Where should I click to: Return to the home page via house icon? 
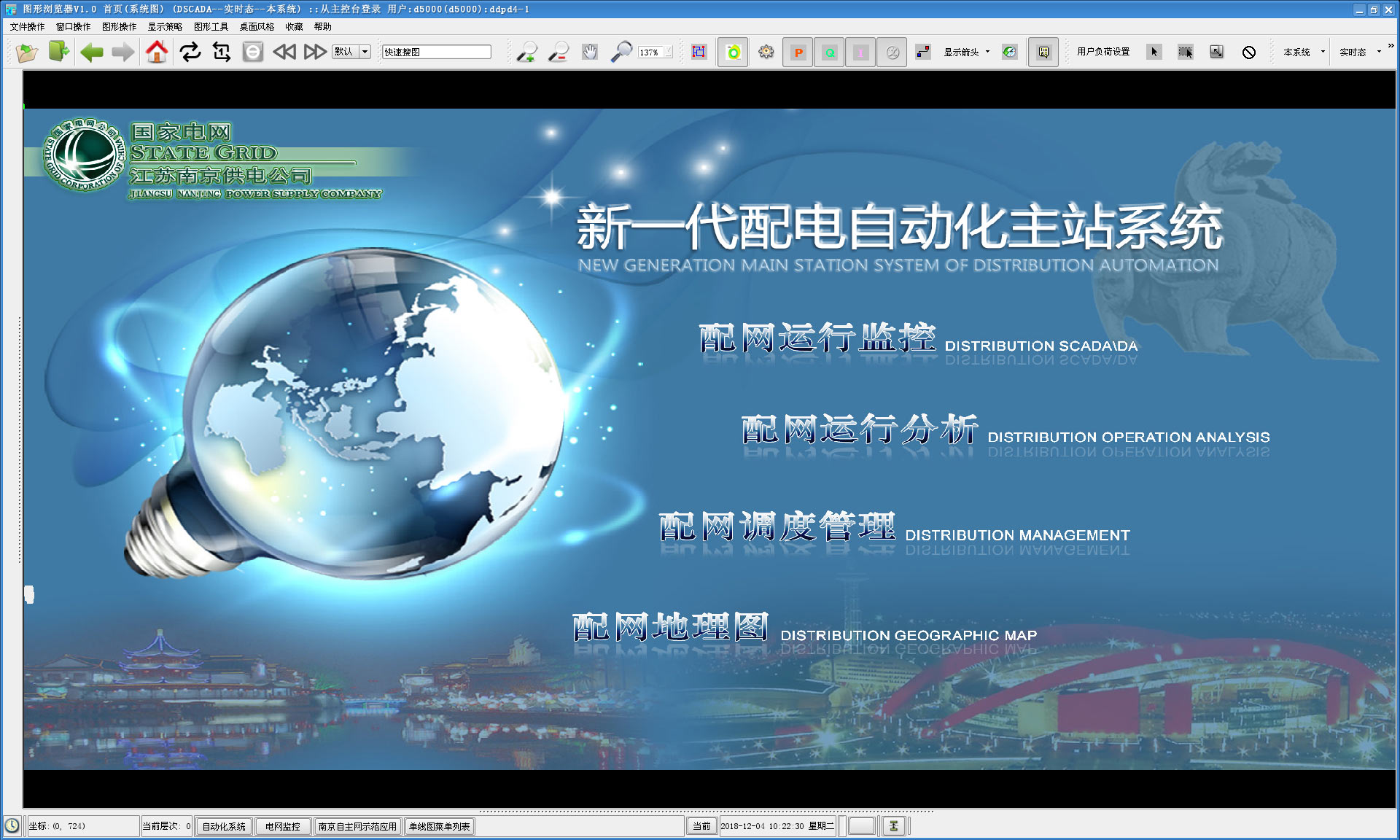[x=156, y=52]
